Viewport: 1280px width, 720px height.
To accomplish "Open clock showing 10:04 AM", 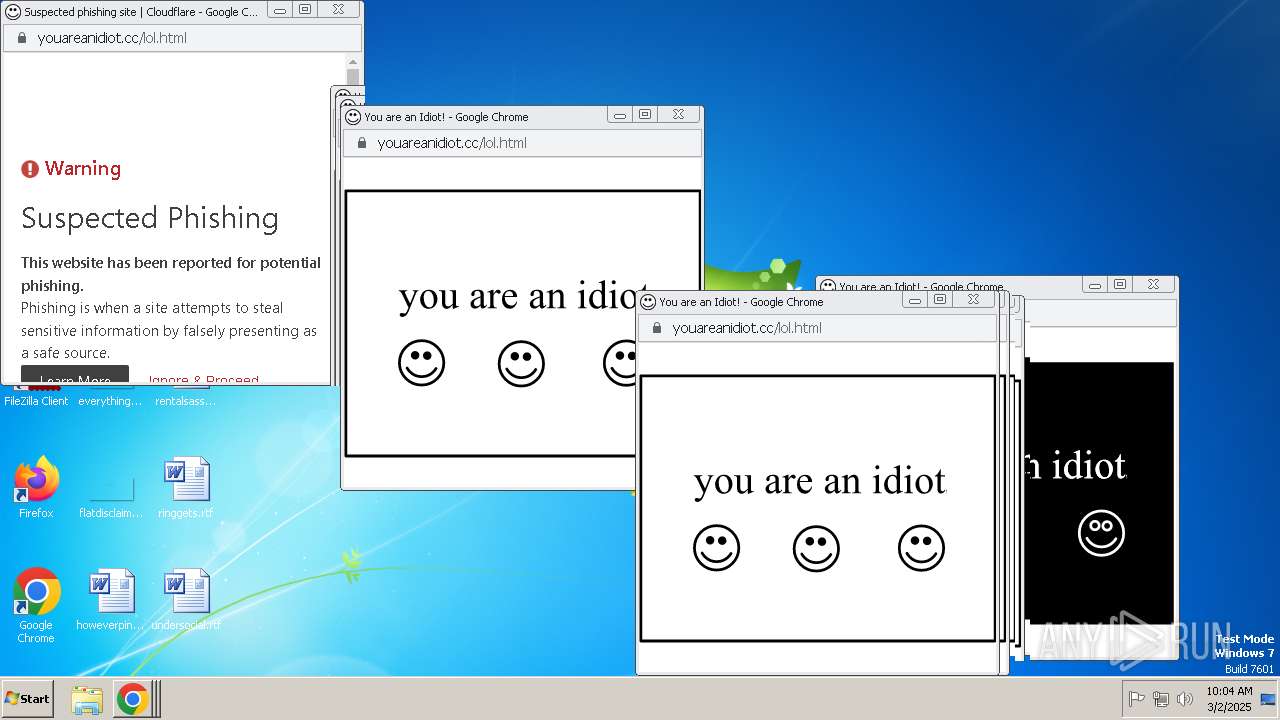I will pyautogui.click(x=1228, y=699).
